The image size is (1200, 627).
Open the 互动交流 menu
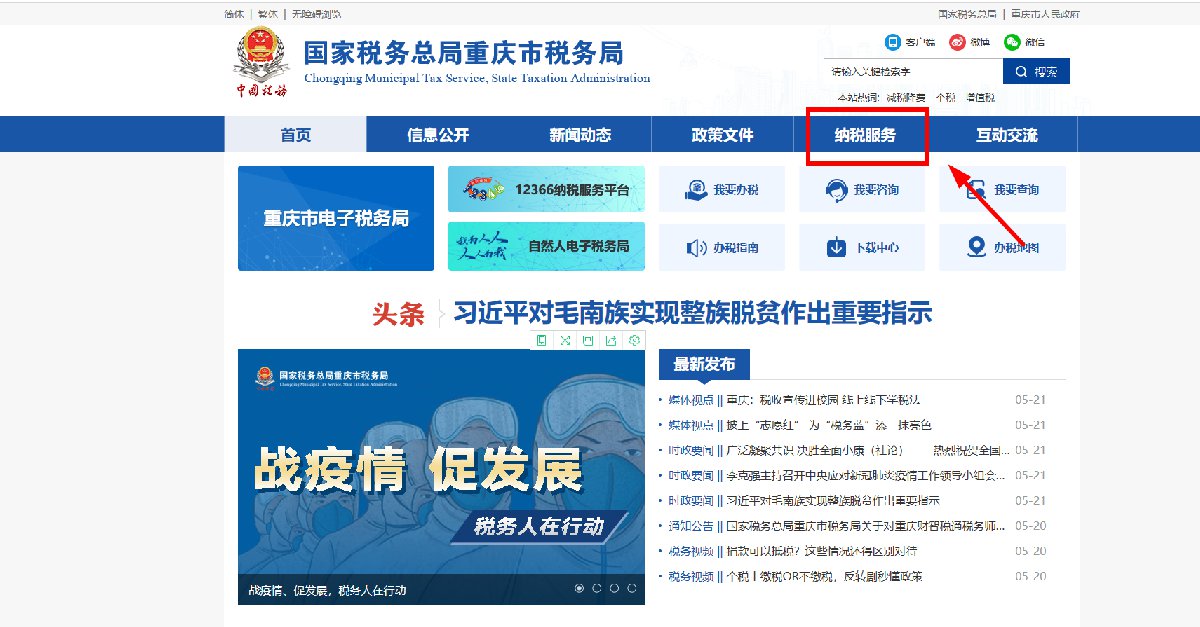coord(1006,135)
